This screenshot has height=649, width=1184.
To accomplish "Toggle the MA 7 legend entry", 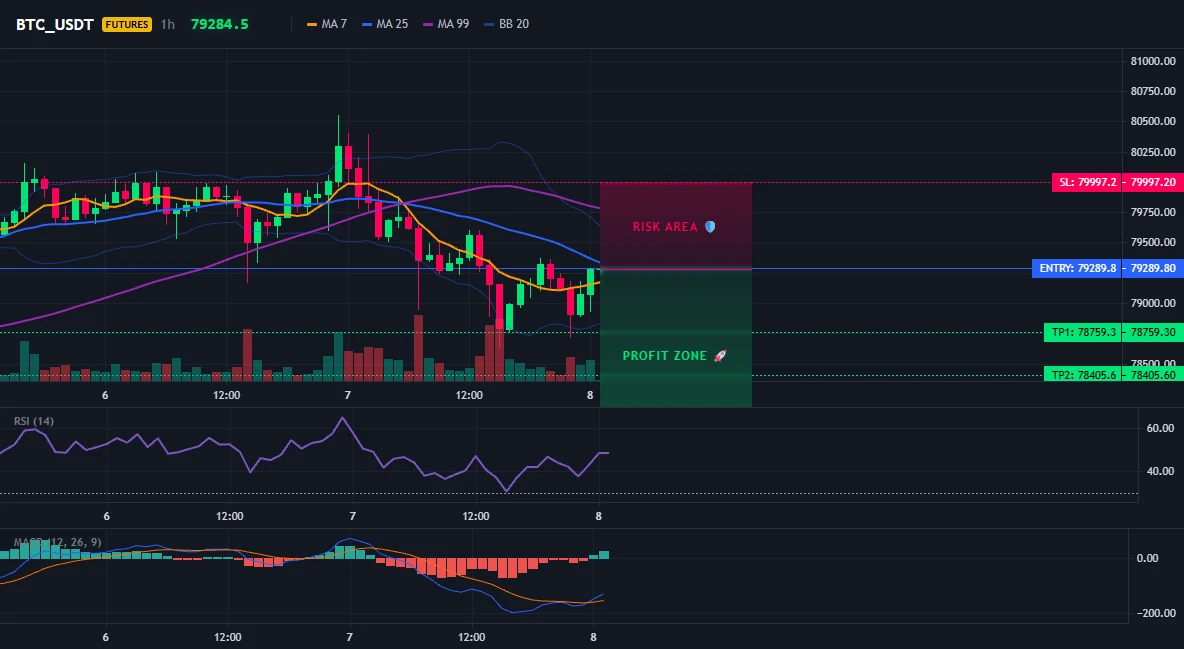I will click(327, 24).
